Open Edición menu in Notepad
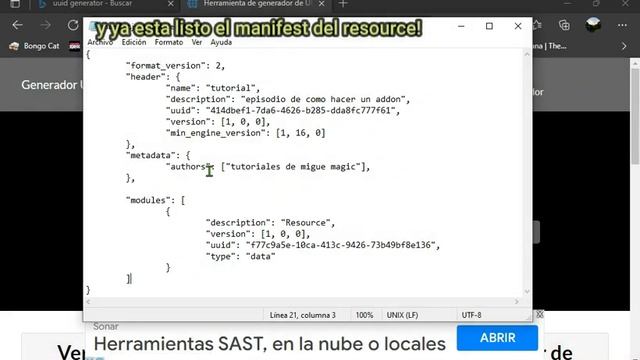This screenshot has width=640, height=360. point(133,42)
